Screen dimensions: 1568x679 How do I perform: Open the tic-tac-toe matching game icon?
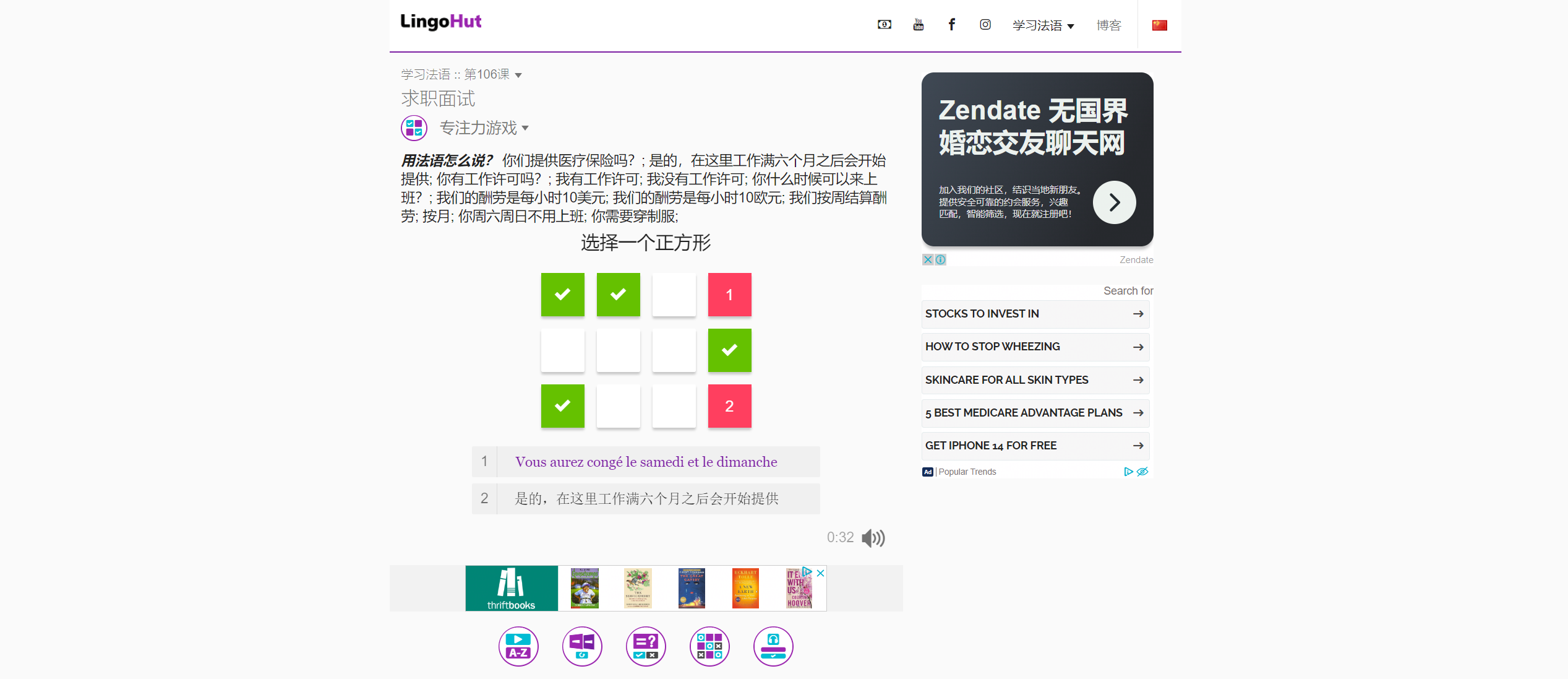pos(709,646)
